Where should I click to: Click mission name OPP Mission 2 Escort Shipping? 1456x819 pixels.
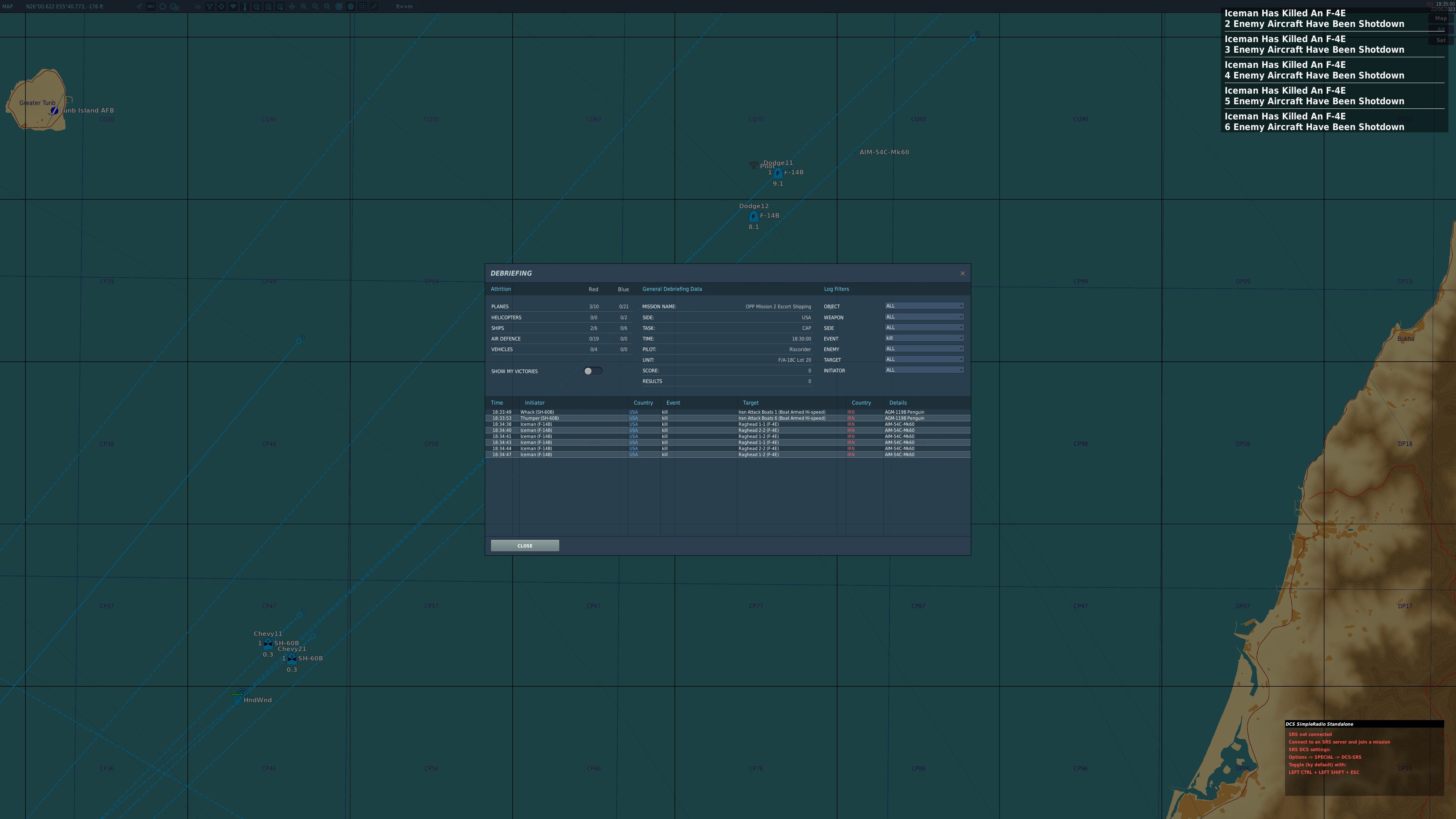[x=778, y=306]
